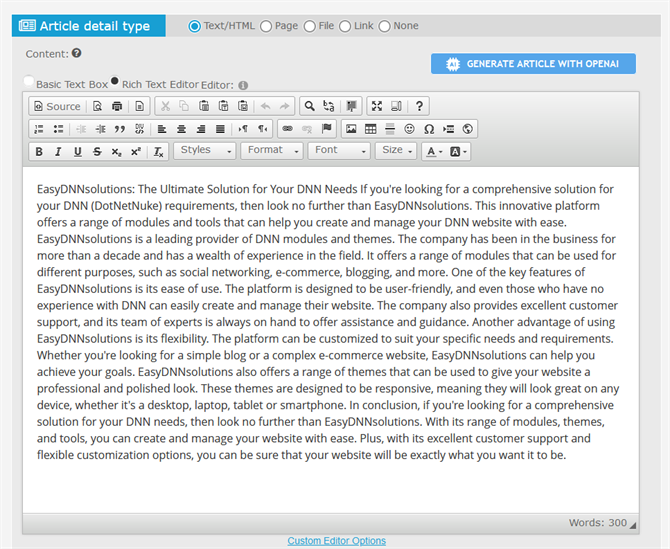Select the Page radio button

pyautogui.click(x=266, y=26)
